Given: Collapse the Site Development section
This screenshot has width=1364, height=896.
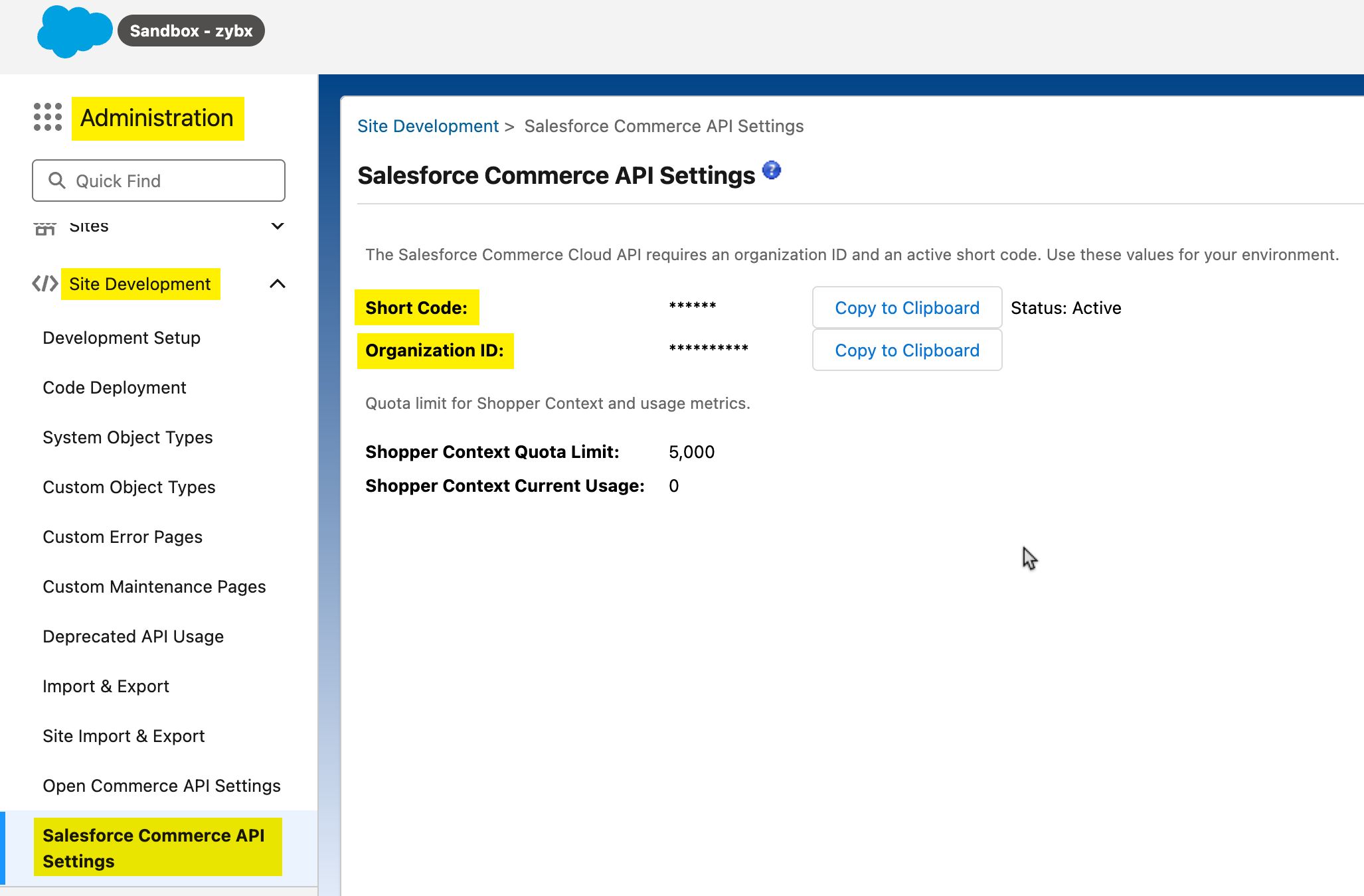Looking at the screenshot, I should click(x=277, y=284).
